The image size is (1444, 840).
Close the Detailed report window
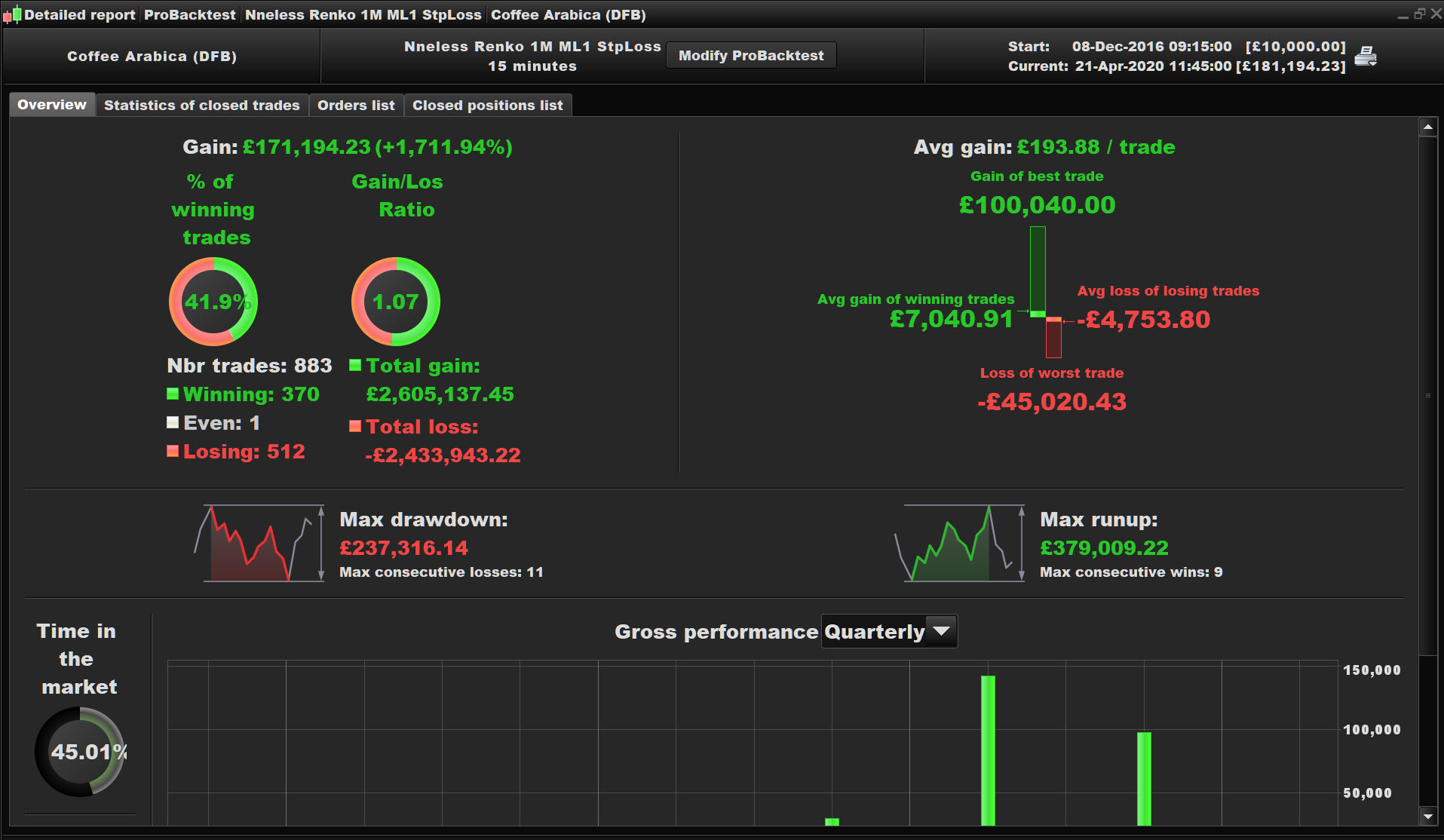click(1436, 14)
